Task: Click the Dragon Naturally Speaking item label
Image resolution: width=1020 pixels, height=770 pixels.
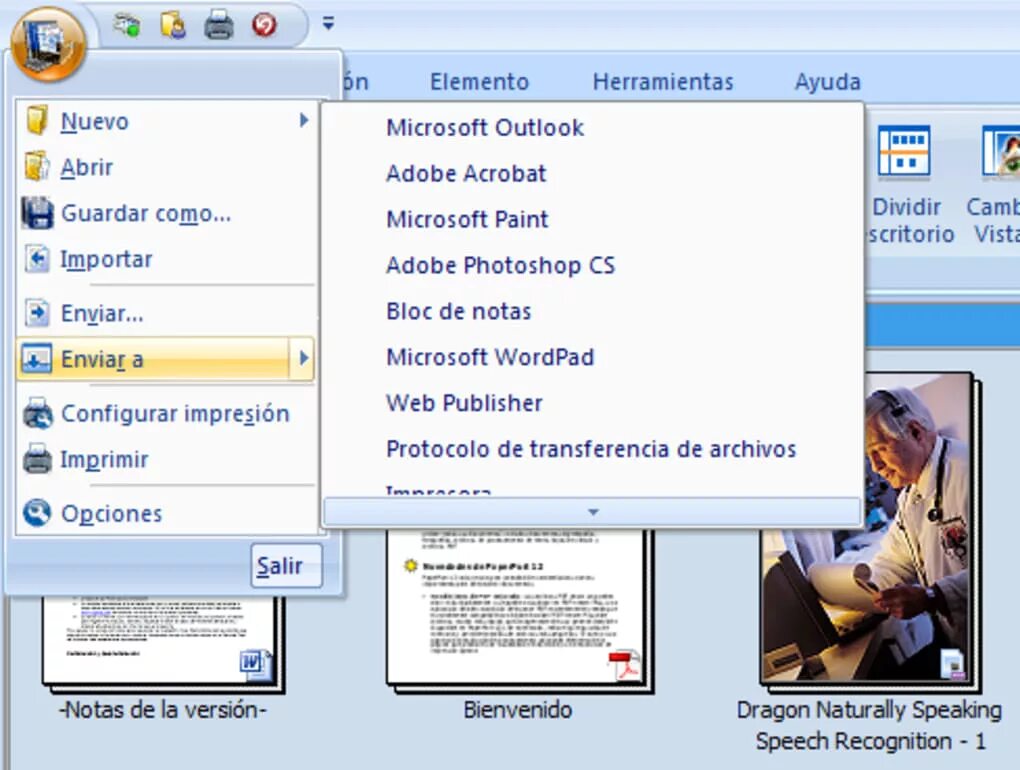Action: coord(870,725)
